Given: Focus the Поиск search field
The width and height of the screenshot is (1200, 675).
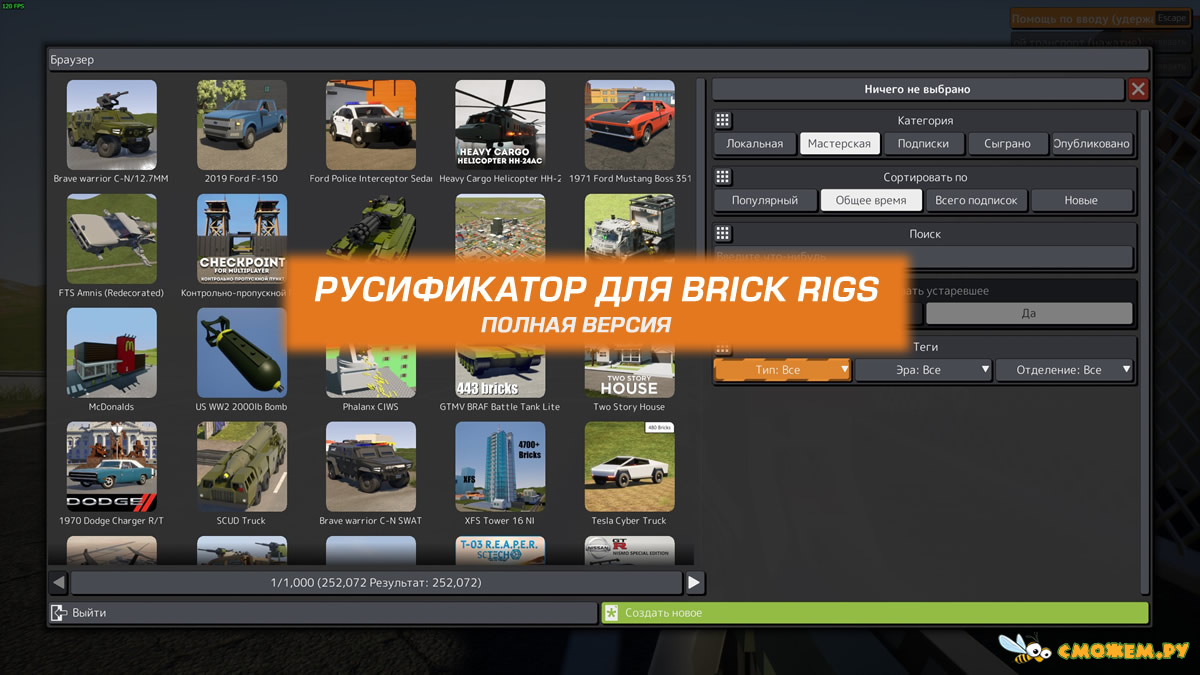Looking at the screenshot, I should [924, 257].
